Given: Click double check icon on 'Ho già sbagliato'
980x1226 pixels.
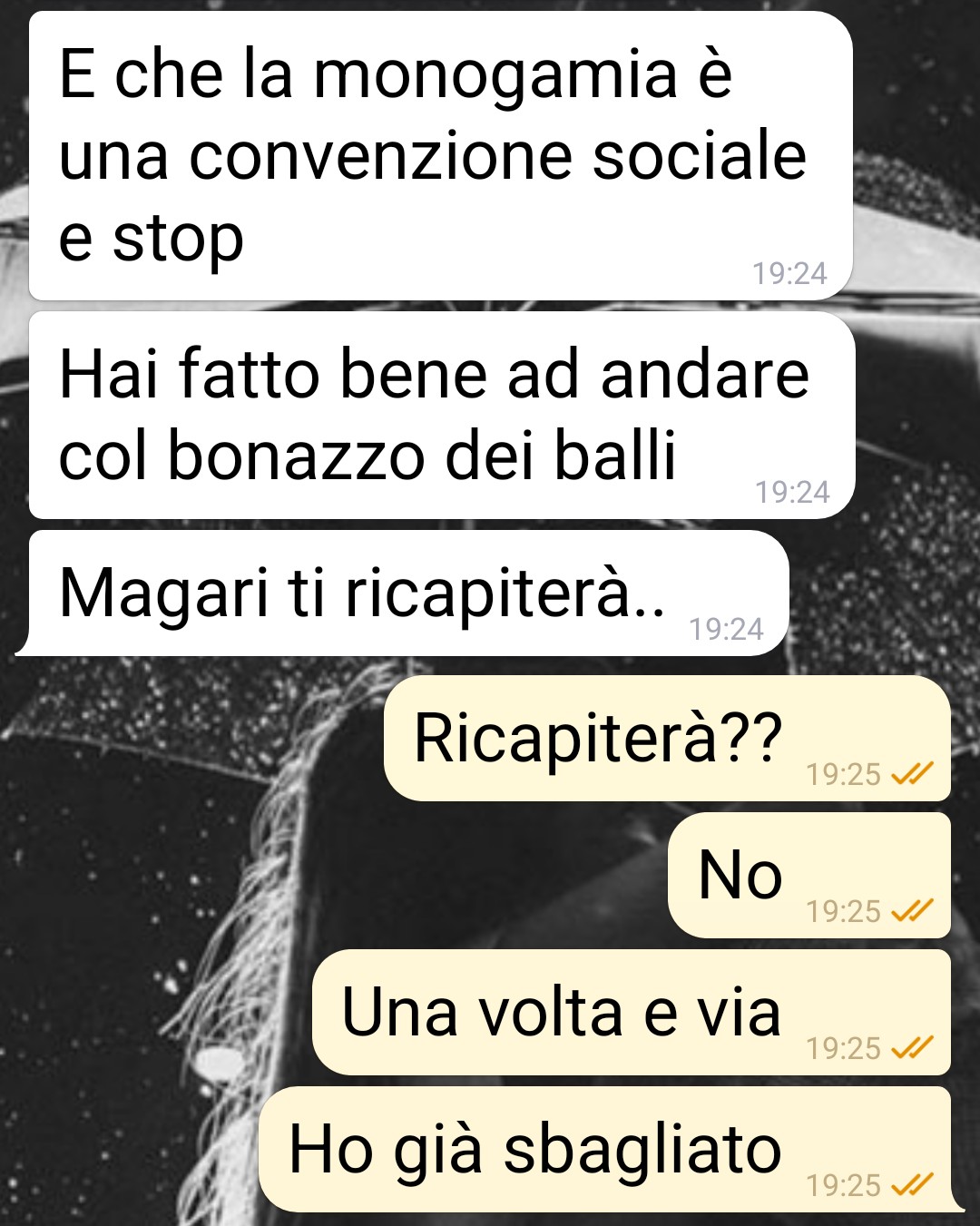Looking at the screenshot, I should click(x=912, y=1185).
